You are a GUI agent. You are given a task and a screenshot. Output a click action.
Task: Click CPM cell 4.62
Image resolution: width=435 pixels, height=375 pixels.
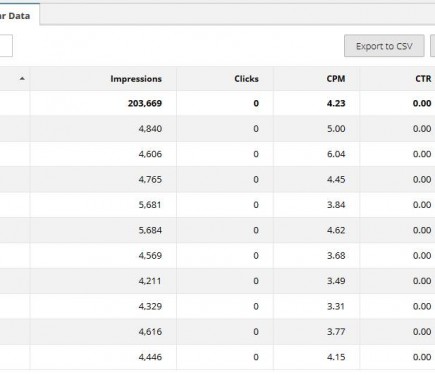pyautogui.click(x=336, y=230)
